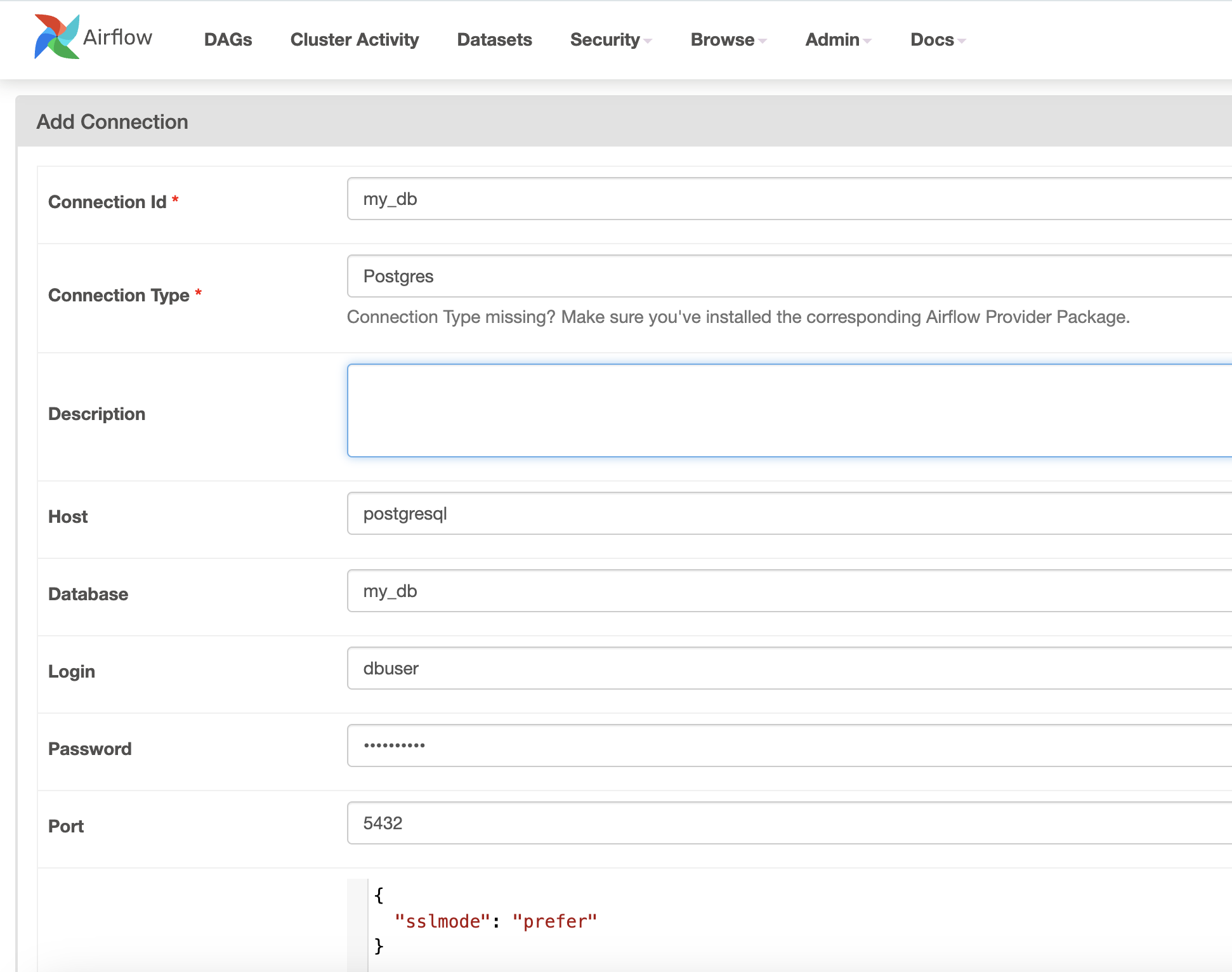Click the Password label
The width and height of the screenshot is (1232, 972).
click(x=90, y=749)
